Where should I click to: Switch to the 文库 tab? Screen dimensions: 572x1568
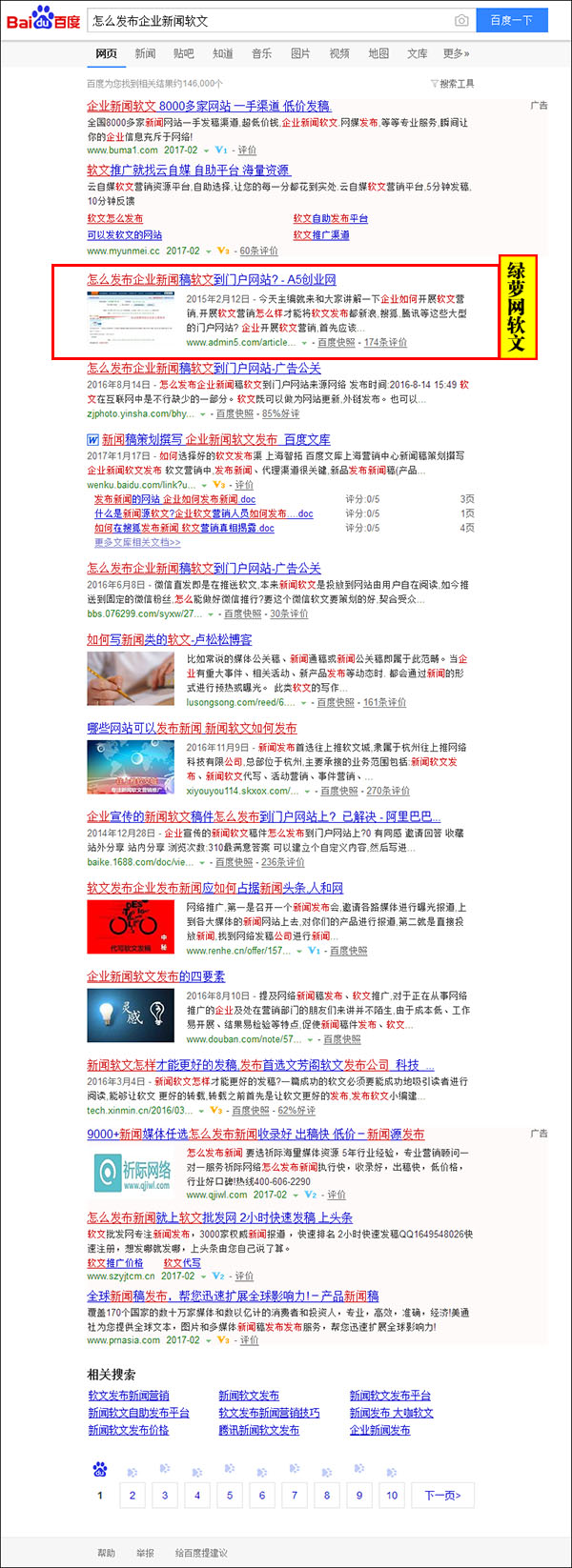pos(418,53)
